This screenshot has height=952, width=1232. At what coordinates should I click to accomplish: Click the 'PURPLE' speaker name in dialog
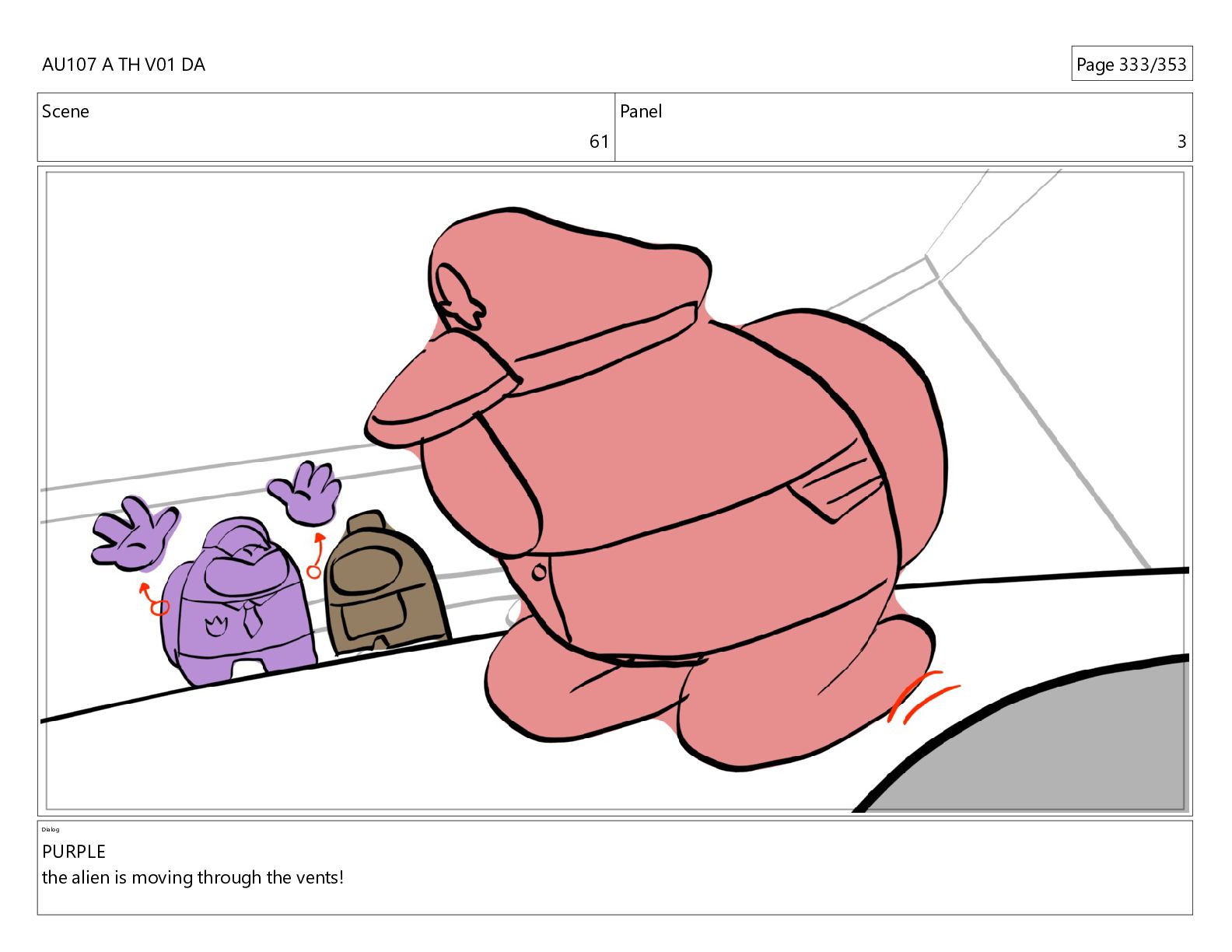74,852
